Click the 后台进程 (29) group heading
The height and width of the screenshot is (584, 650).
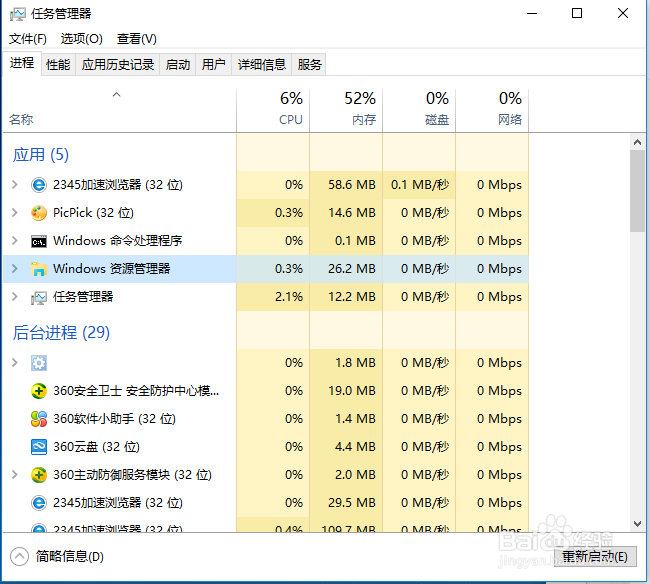point(61,332)
